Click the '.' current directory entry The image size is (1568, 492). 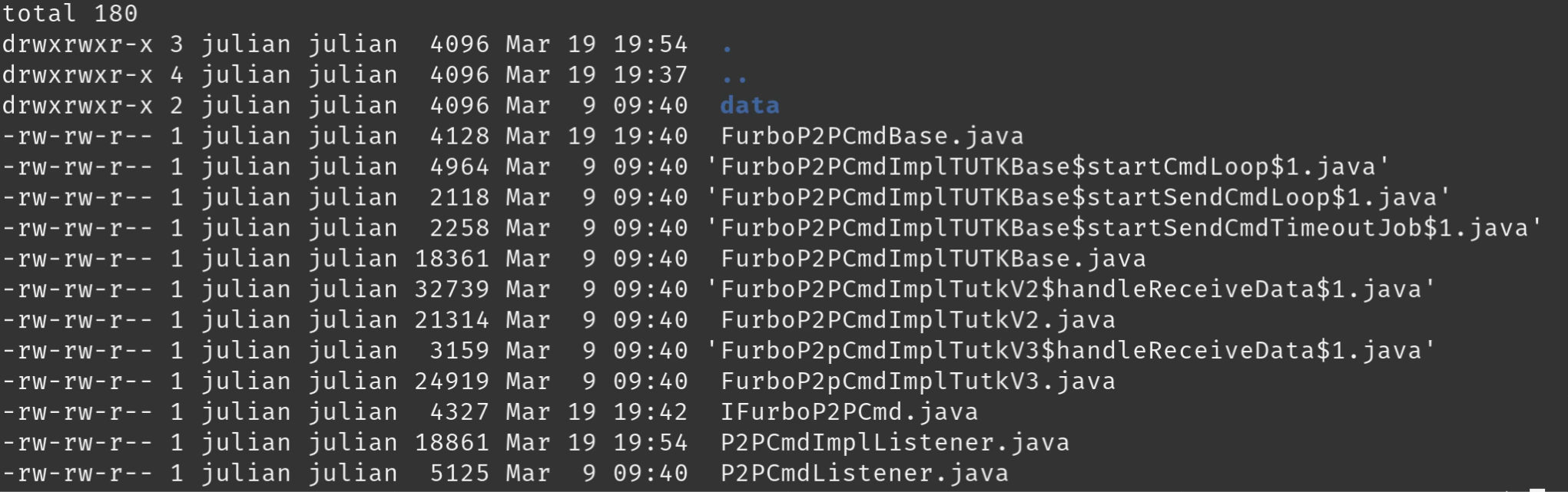727,48
